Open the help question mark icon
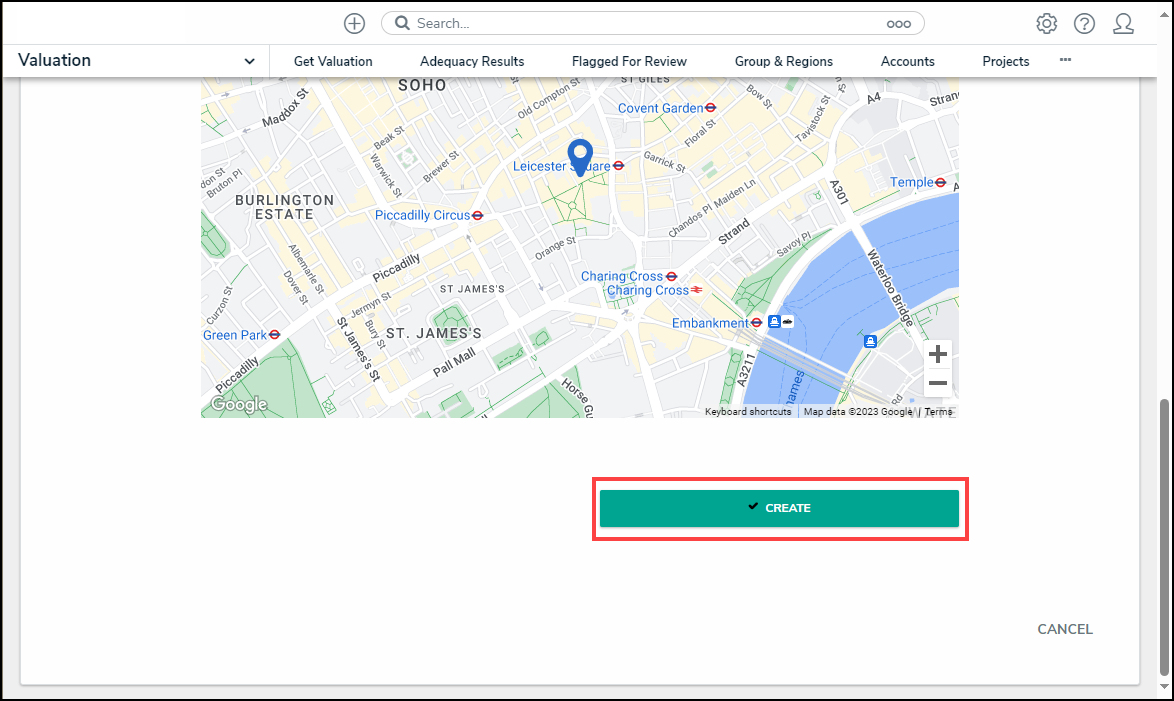The width and height of the screenshot is (1174, 701). click(x=1084, y=23)
